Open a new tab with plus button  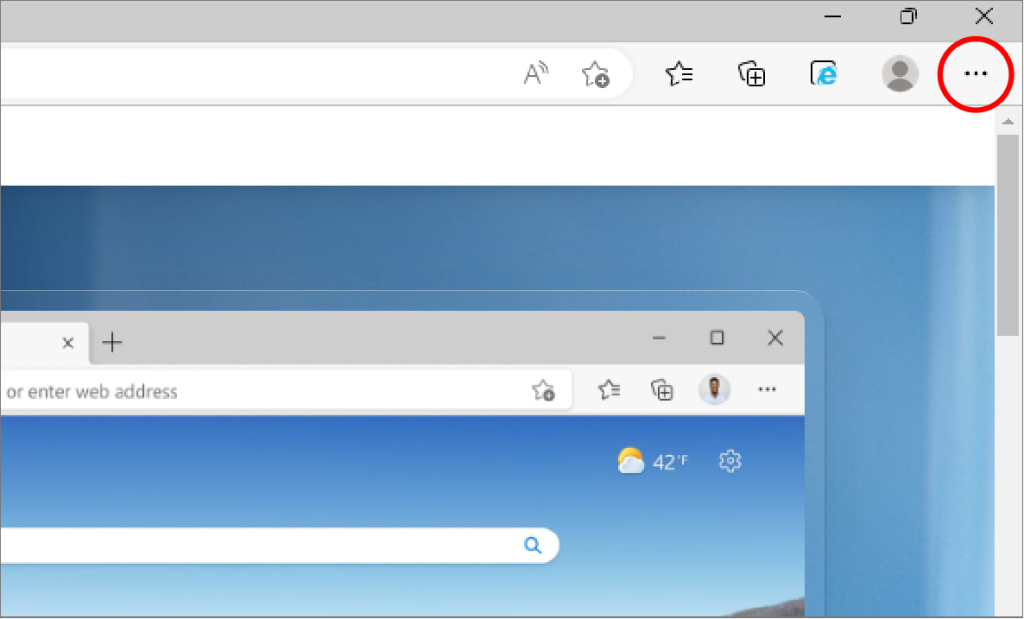[112, 342]
